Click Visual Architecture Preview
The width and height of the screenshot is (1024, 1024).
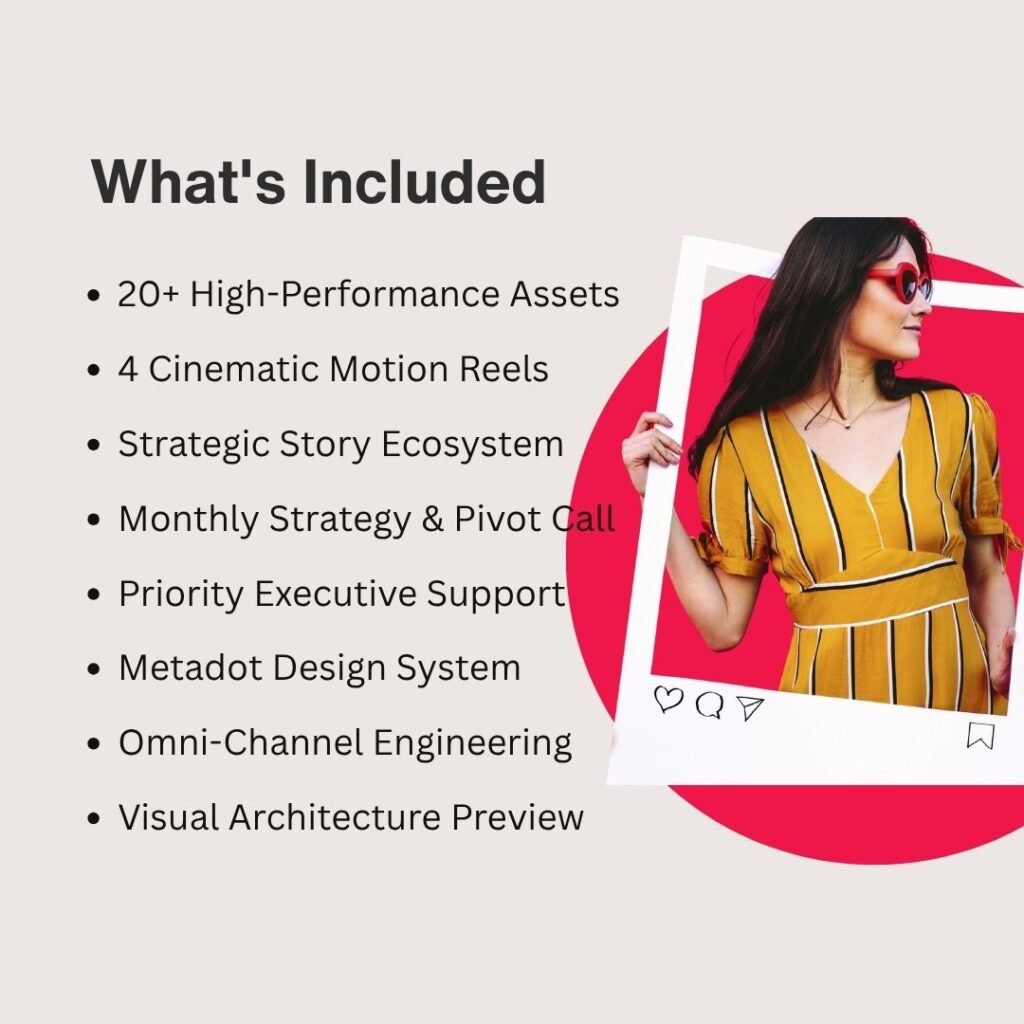point(350,817)
